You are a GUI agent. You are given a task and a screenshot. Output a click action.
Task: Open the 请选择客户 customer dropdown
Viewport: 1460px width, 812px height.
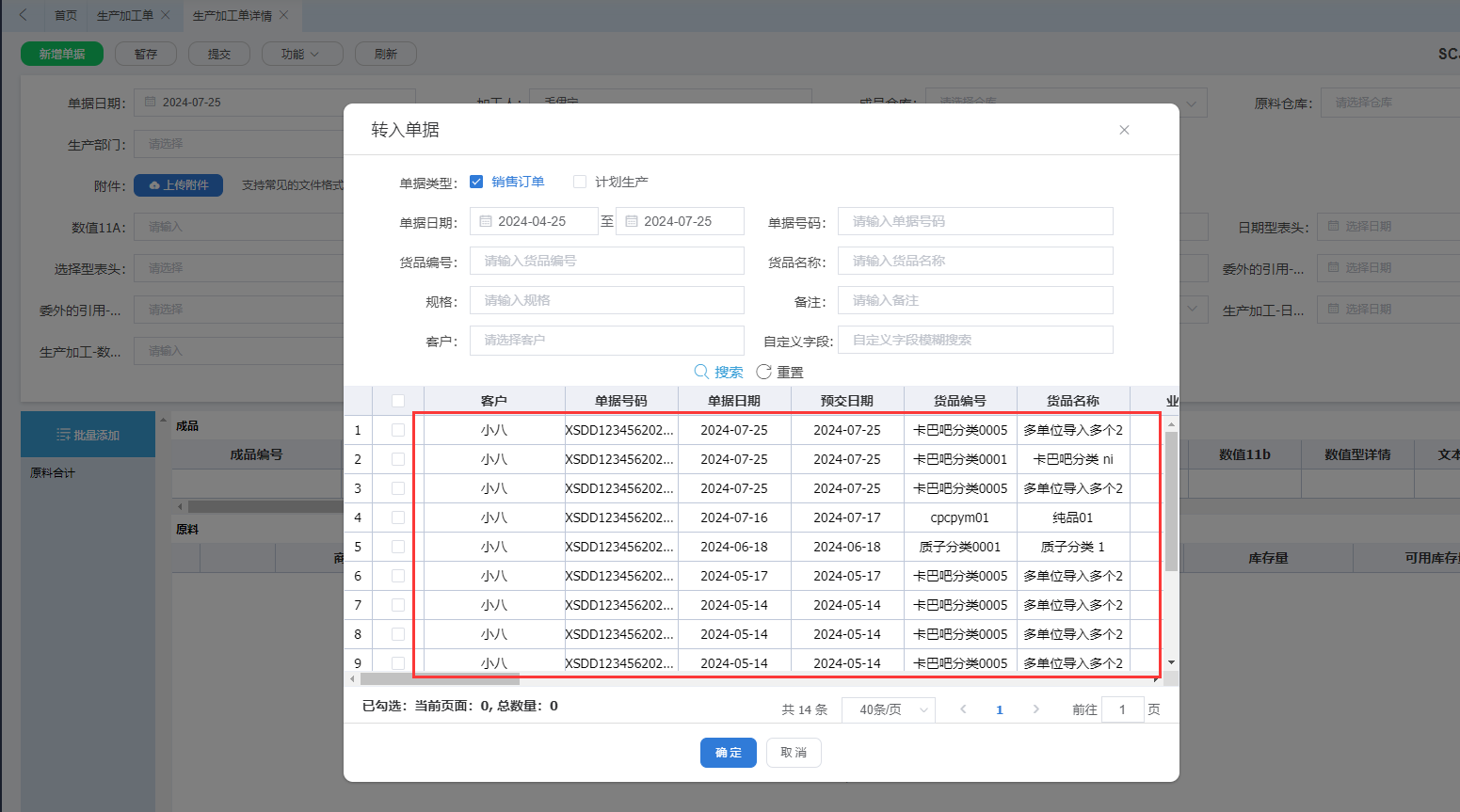(x=607, y=340)
